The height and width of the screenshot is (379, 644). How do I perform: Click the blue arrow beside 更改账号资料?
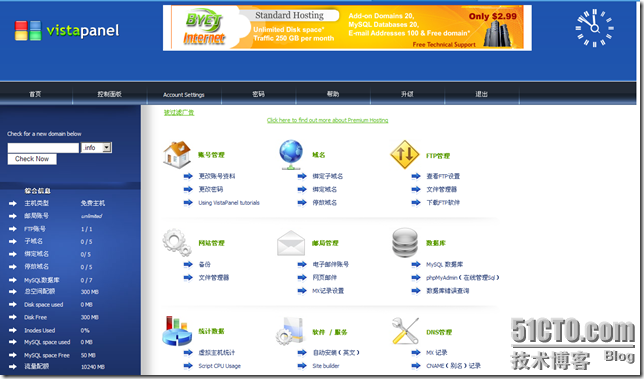pos(188,176)
